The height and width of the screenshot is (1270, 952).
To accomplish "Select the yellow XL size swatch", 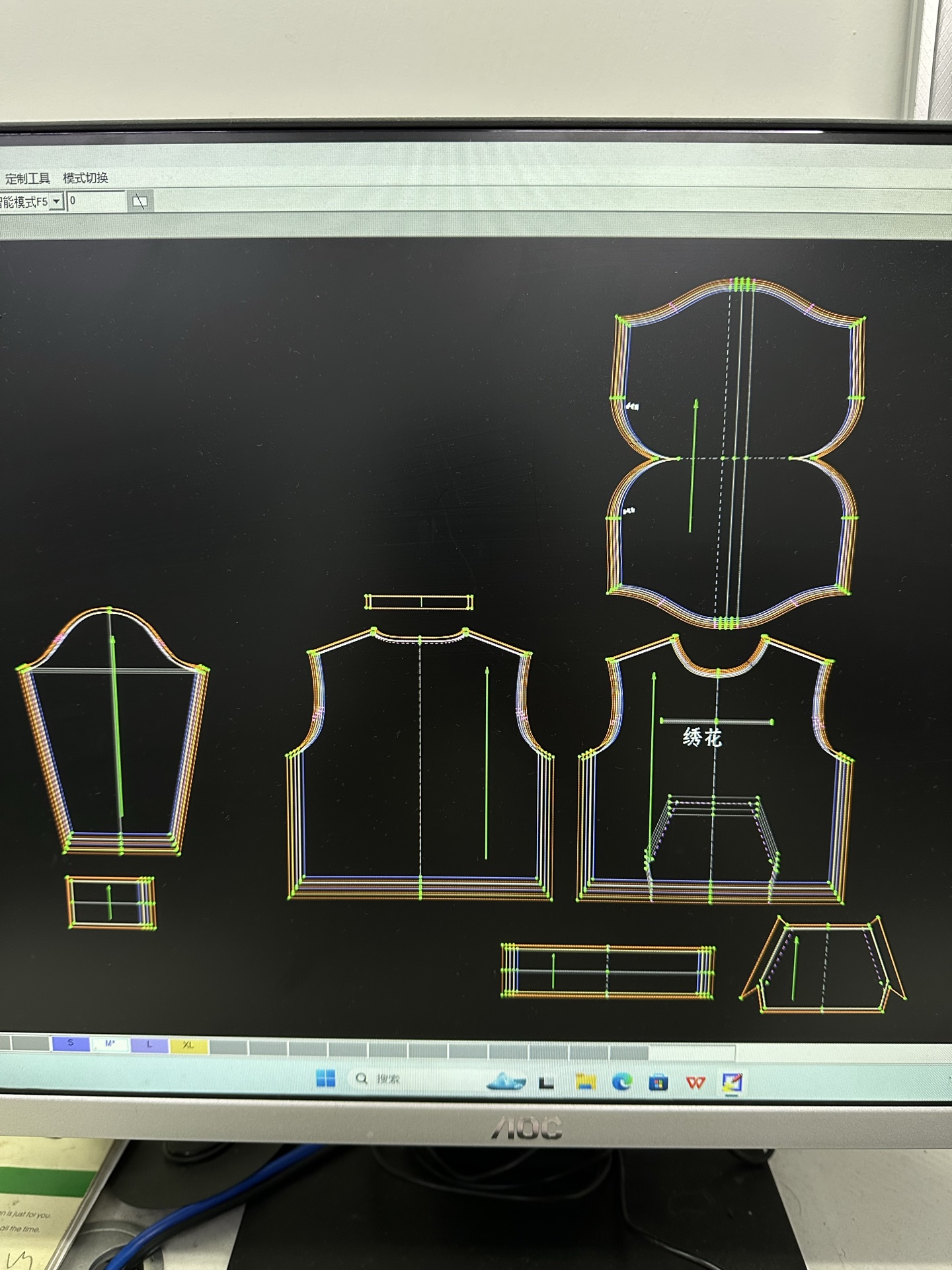I will click(x=188, y=1045).
